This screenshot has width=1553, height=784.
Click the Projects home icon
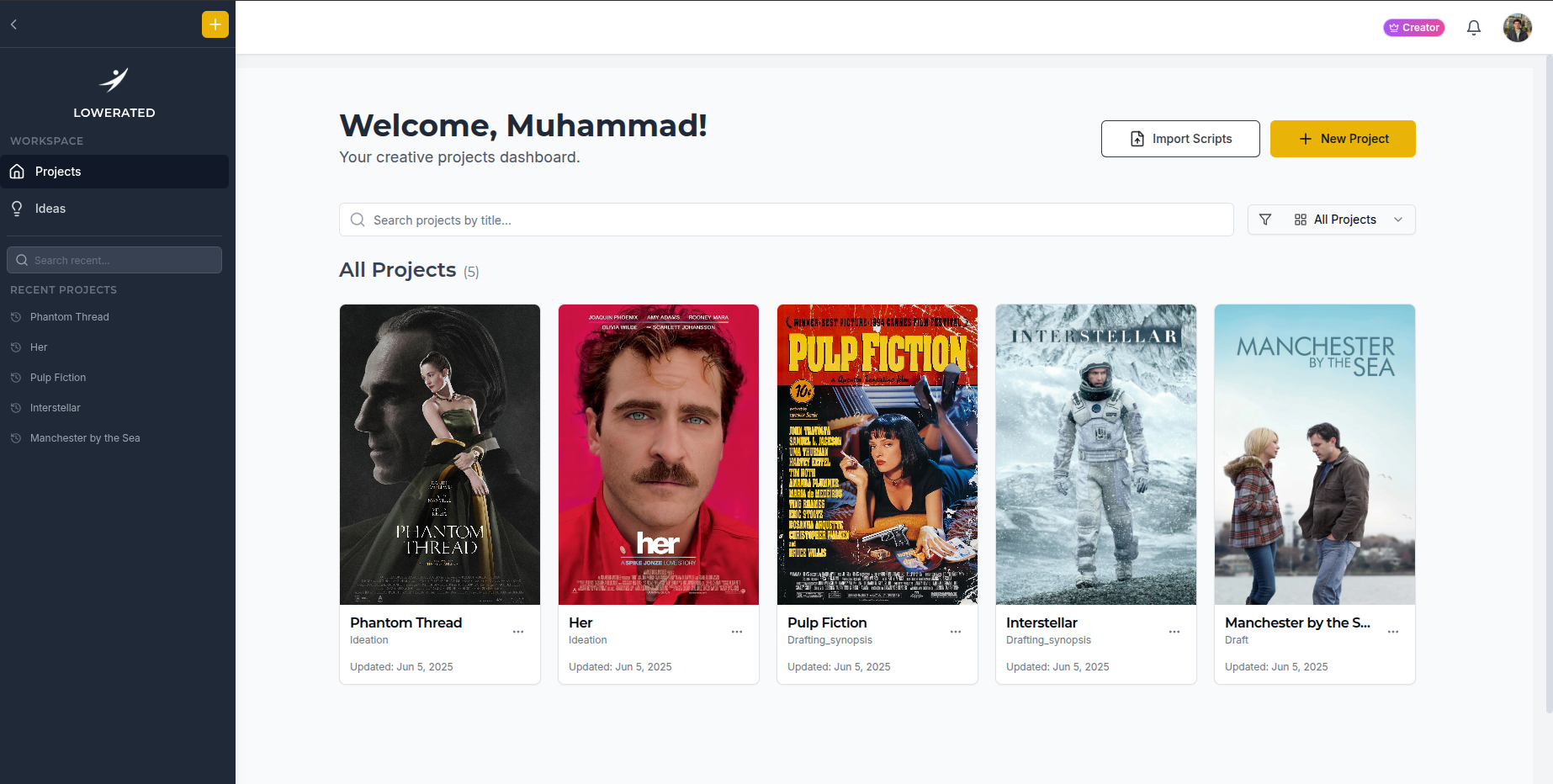click(x=17, y=172)
